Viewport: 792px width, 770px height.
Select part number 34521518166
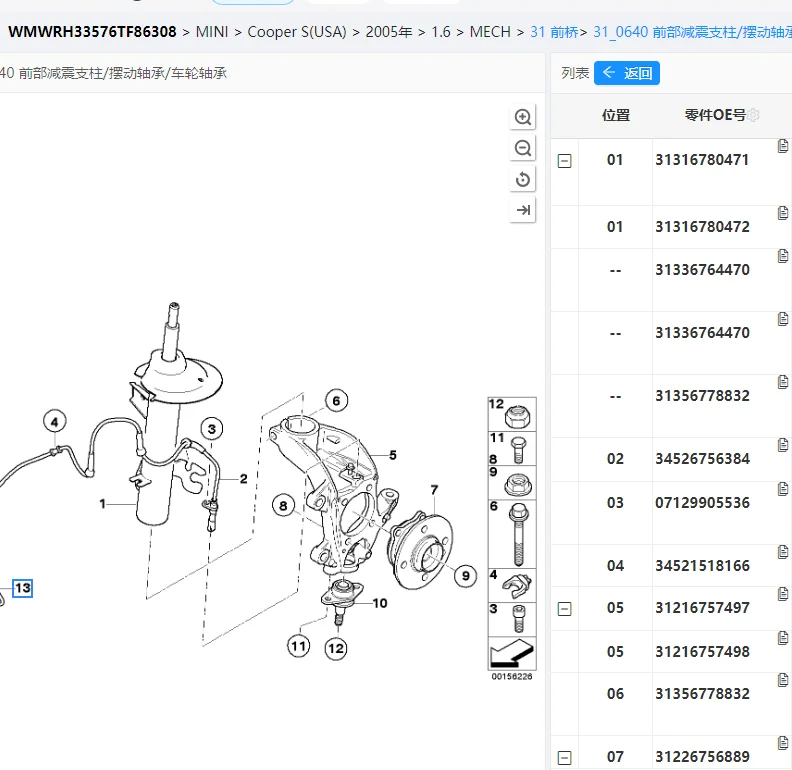[x=702, y=566]
